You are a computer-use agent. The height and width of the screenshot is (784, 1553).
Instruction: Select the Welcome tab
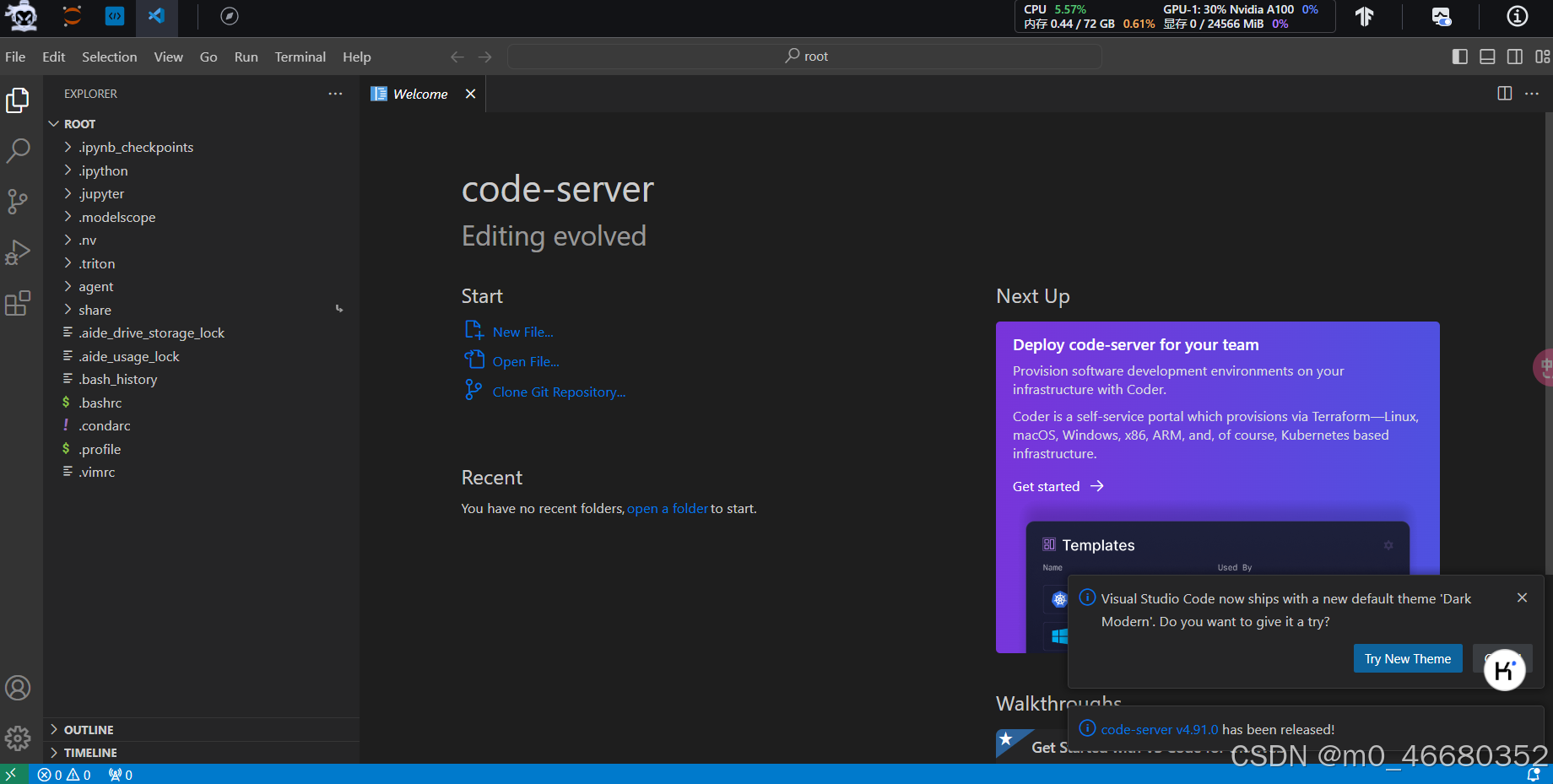pyautogui.click(x=420, y=94)
